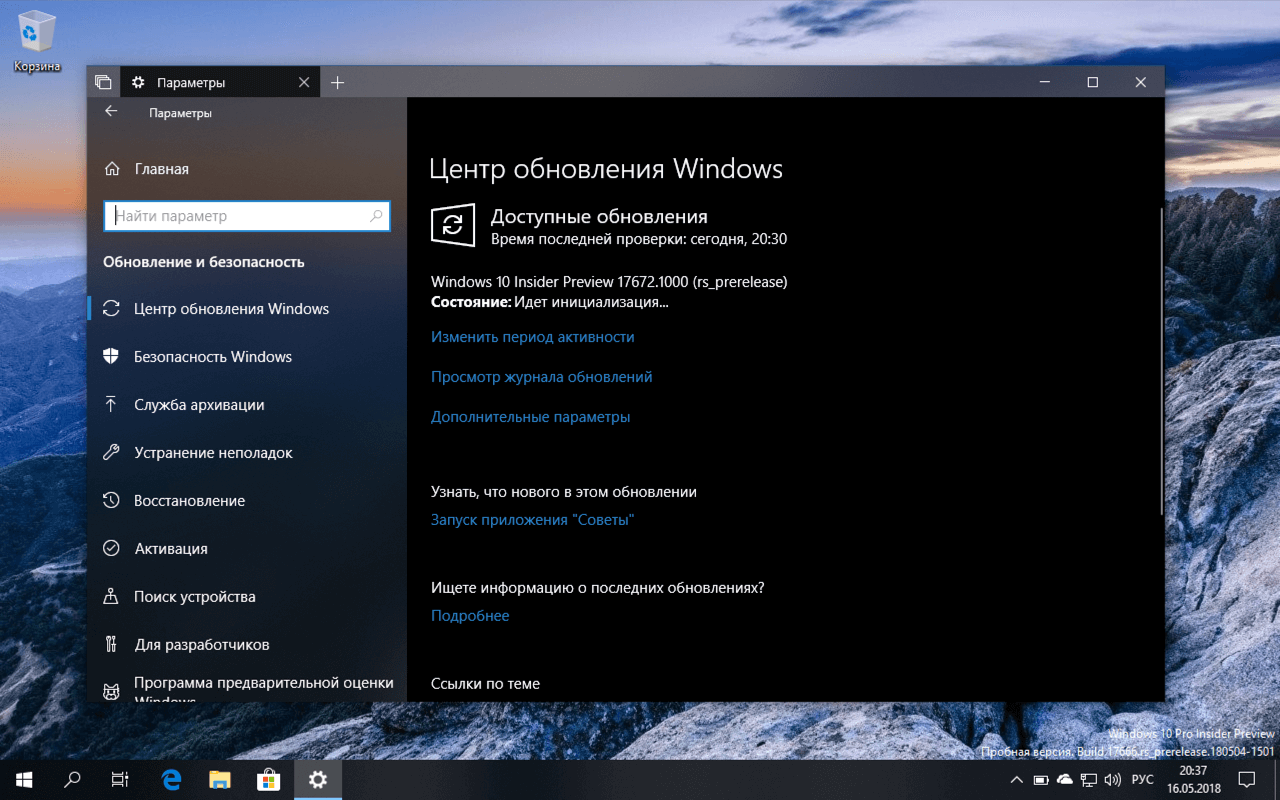Launch Запуск приложения "Советы" link

(532, 520)
